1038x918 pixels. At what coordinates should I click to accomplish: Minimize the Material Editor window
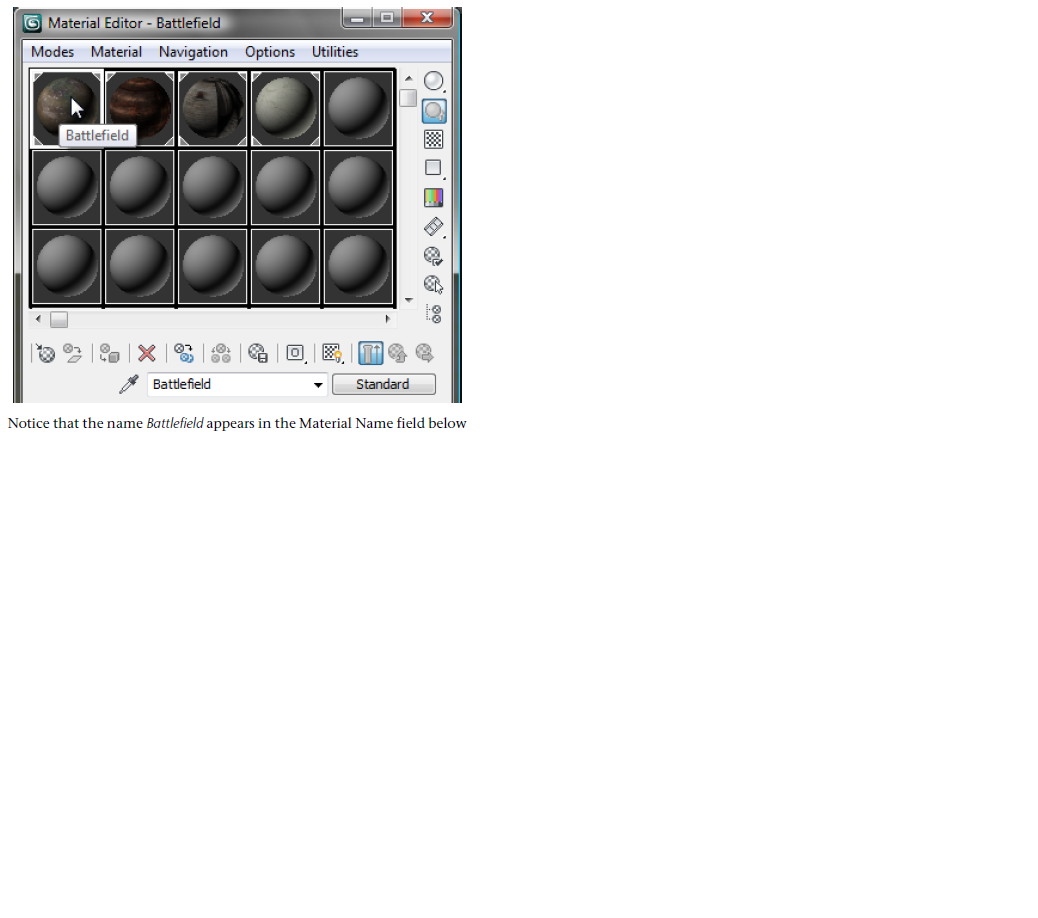pos(357,18)
